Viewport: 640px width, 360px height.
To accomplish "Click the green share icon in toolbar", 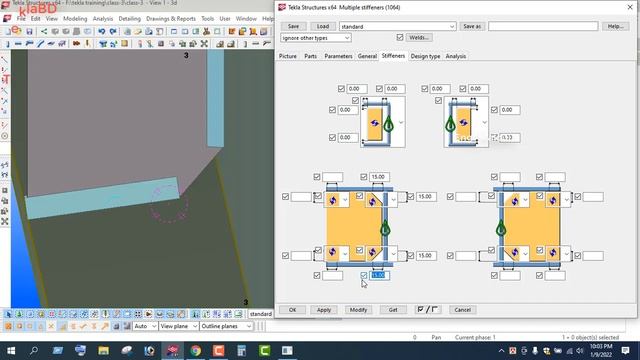I will [x=44, y=31].
